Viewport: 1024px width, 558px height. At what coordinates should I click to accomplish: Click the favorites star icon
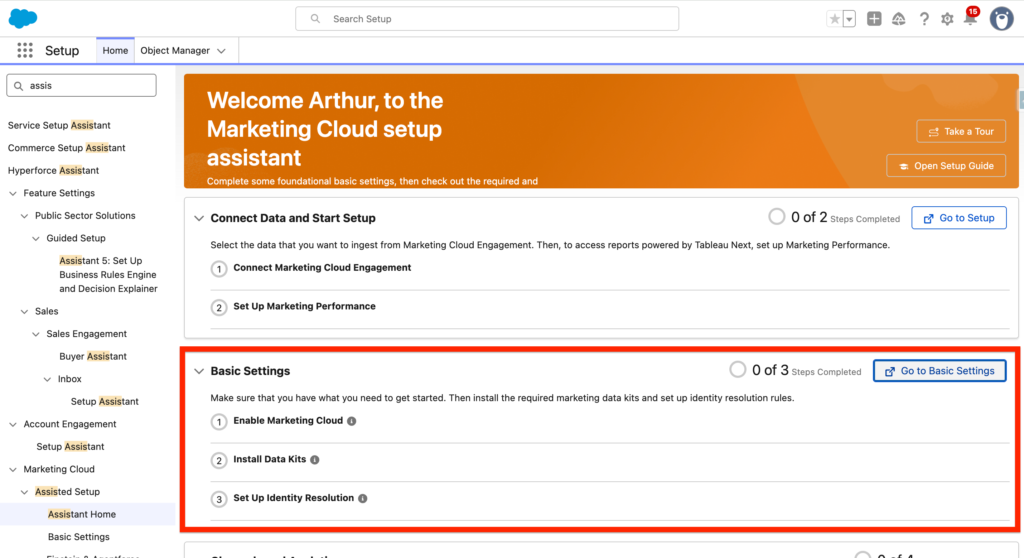(834, 19)
